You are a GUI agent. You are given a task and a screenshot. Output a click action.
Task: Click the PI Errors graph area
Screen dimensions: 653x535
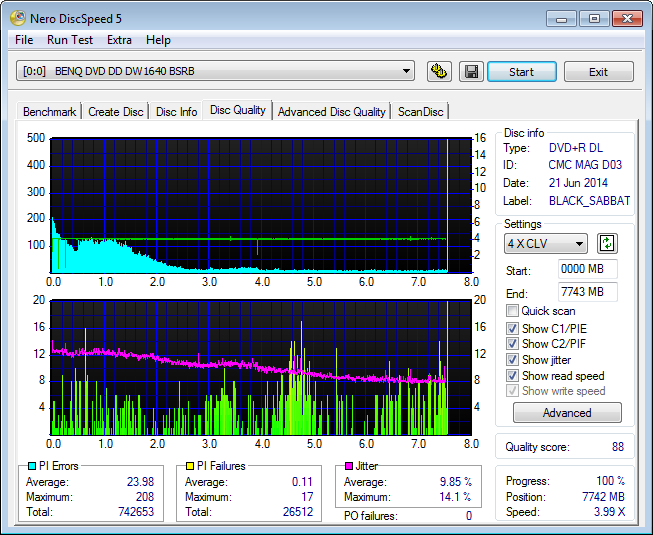click(261, 205)
